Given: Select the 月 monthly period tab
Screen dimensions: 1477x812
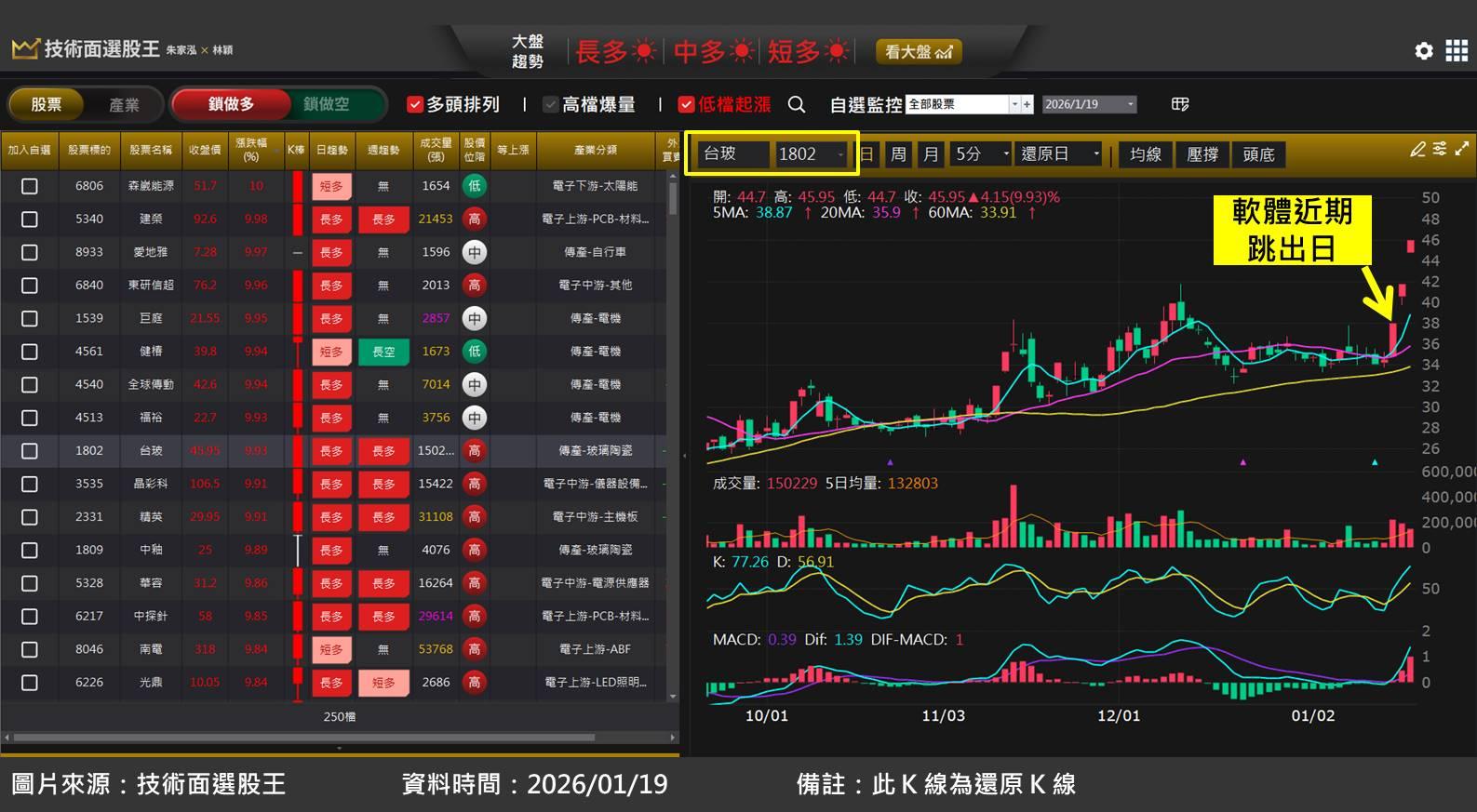Looking at the screenshot, I should [931, 153].
